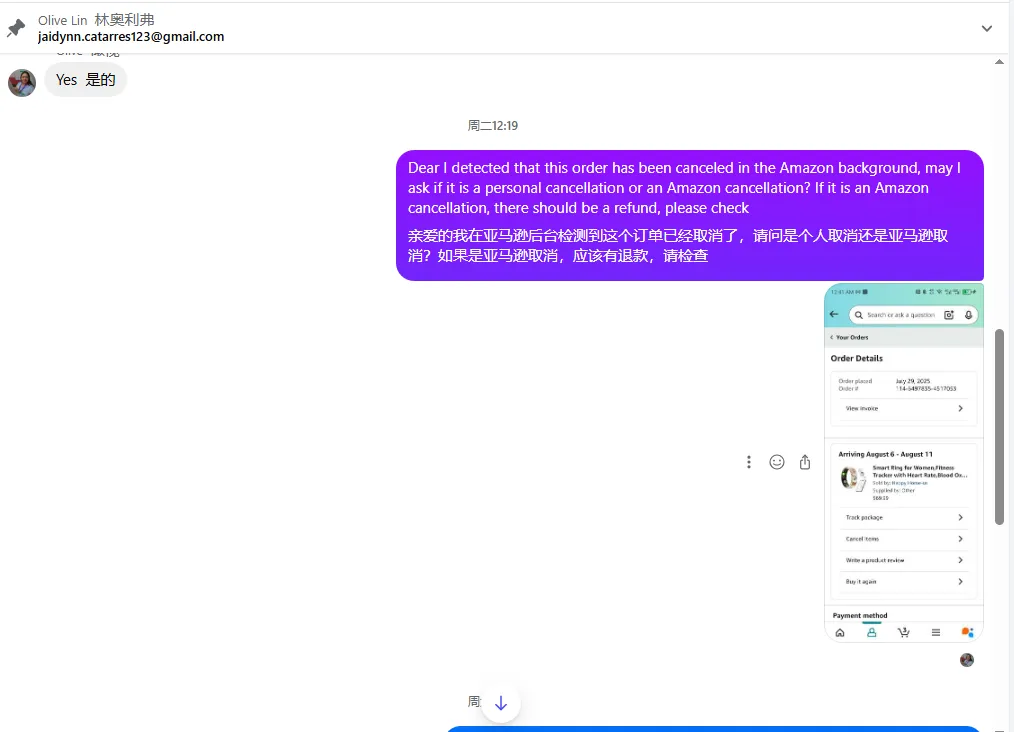Jump to latest message with down arrow
The image size is (1014, 732).
click(501, 703)
